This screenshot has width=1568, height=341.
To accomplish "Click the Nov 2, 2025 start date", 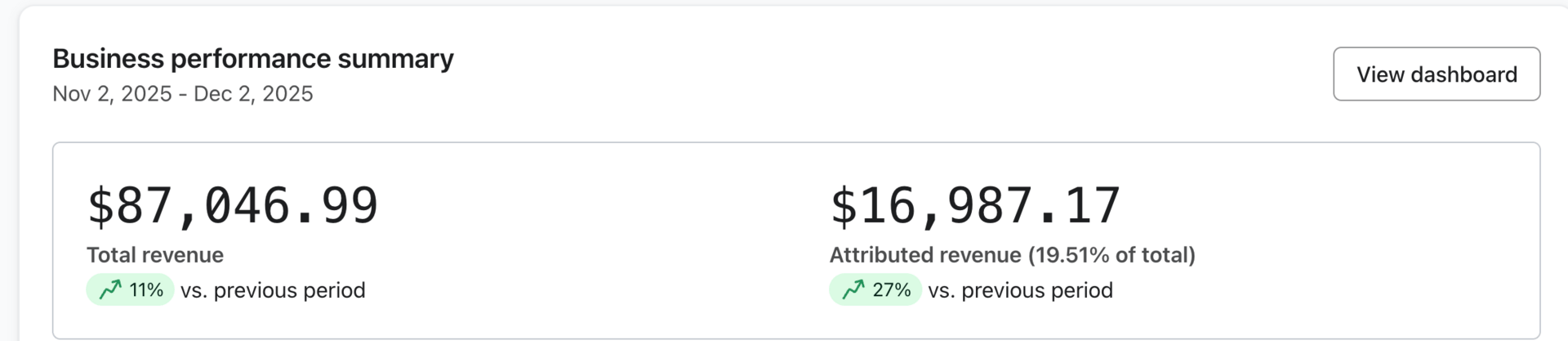I will click(x=112, y=94).
